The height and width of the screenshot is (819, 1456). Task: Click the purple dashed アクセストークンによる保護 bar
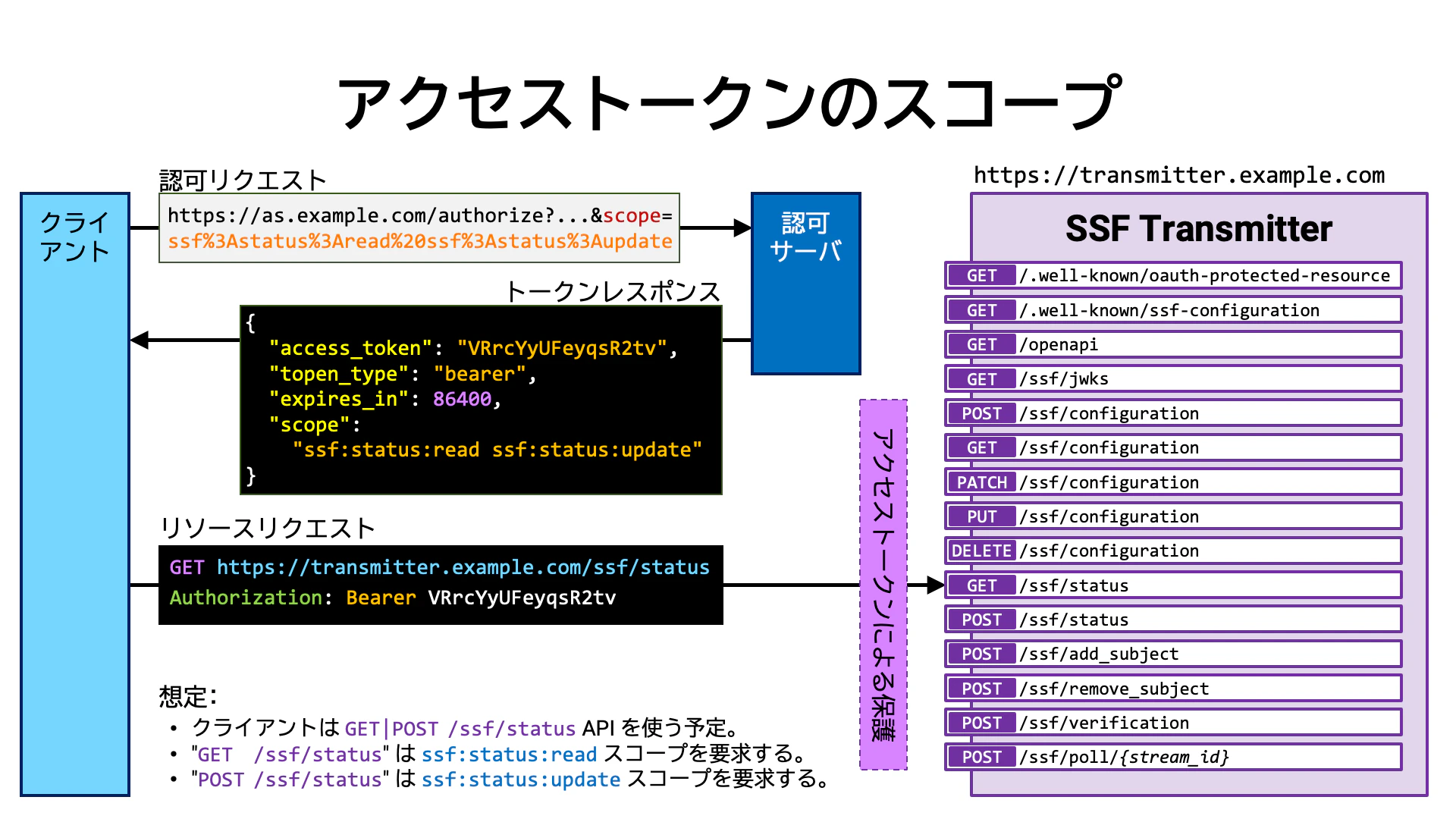pos(883,584)
